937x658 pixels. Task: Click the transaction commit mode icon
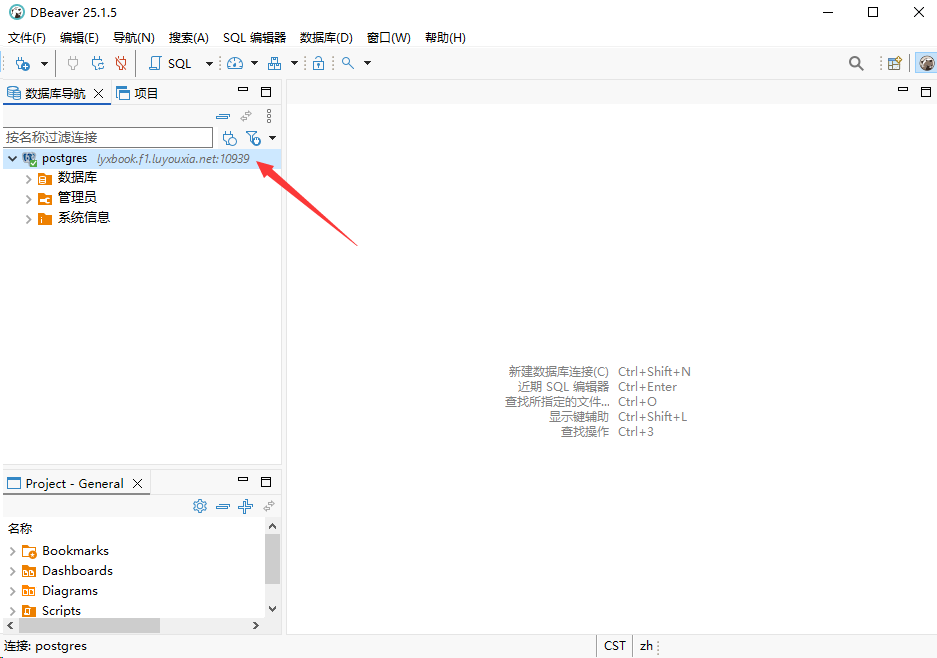click(275, 63)
